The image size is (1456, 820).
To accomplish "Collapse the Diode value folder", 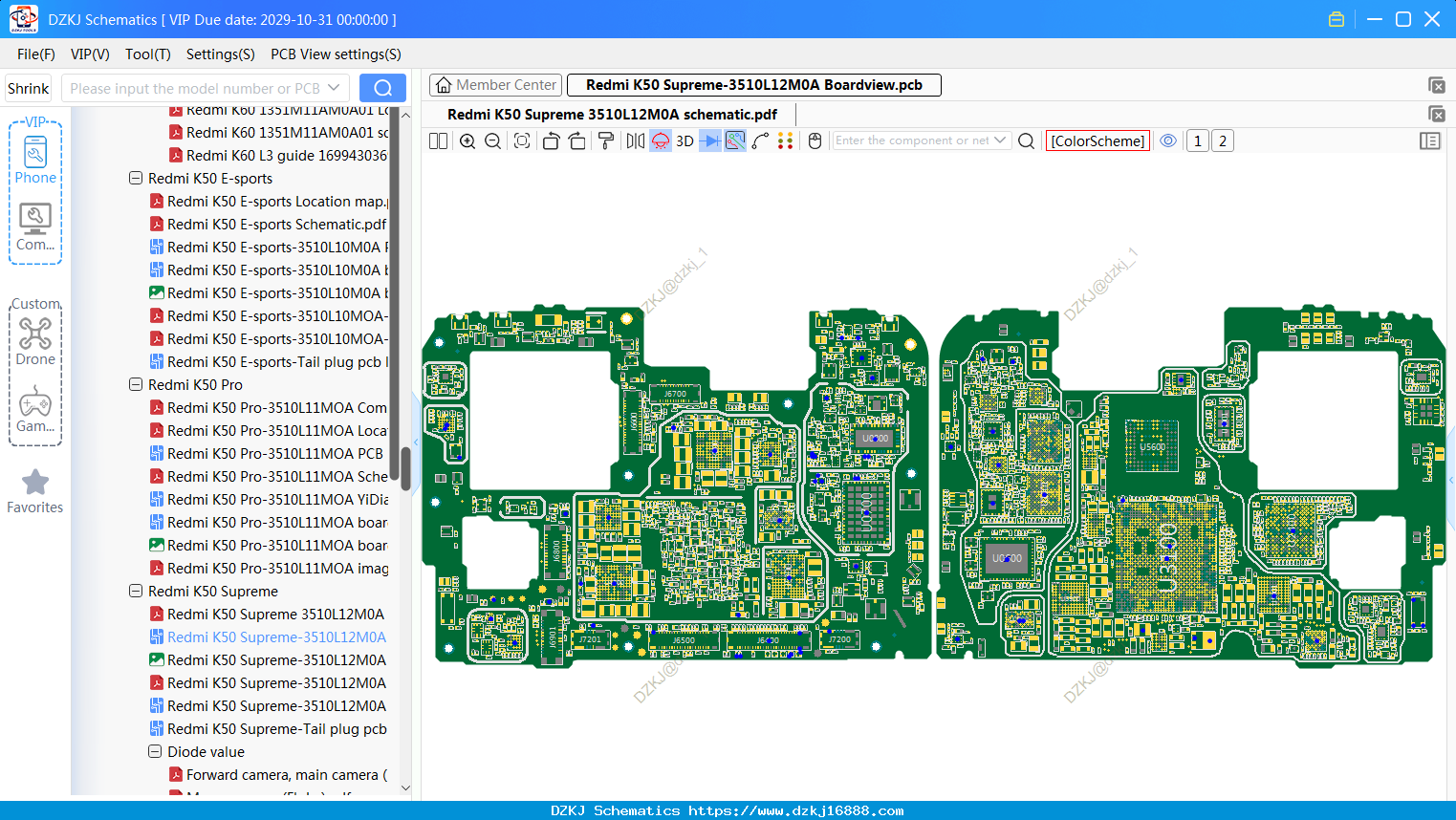I will pos(155,751).
